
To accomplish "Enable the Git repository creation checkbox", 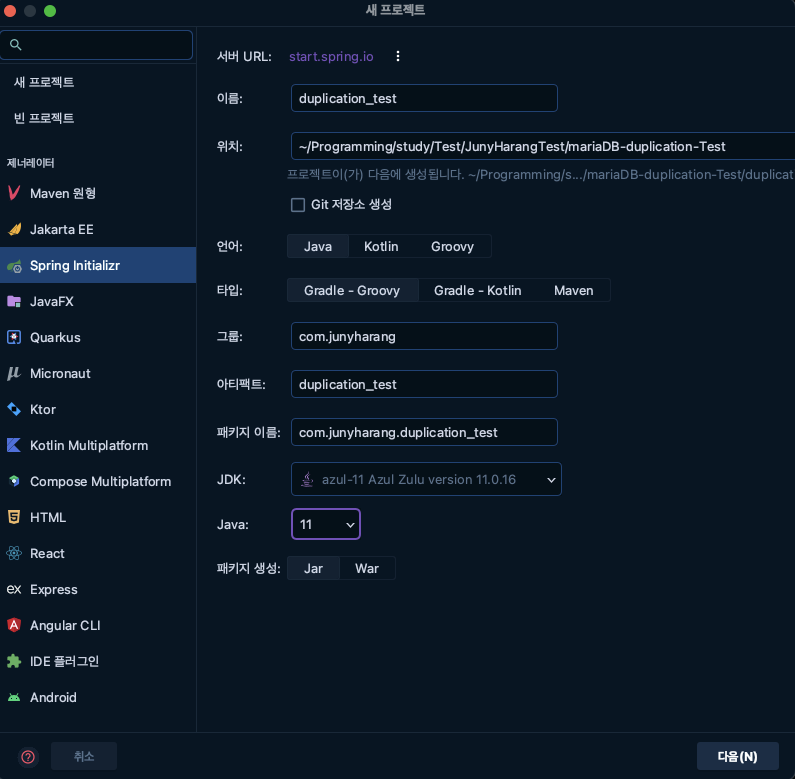I will [298, 205].
